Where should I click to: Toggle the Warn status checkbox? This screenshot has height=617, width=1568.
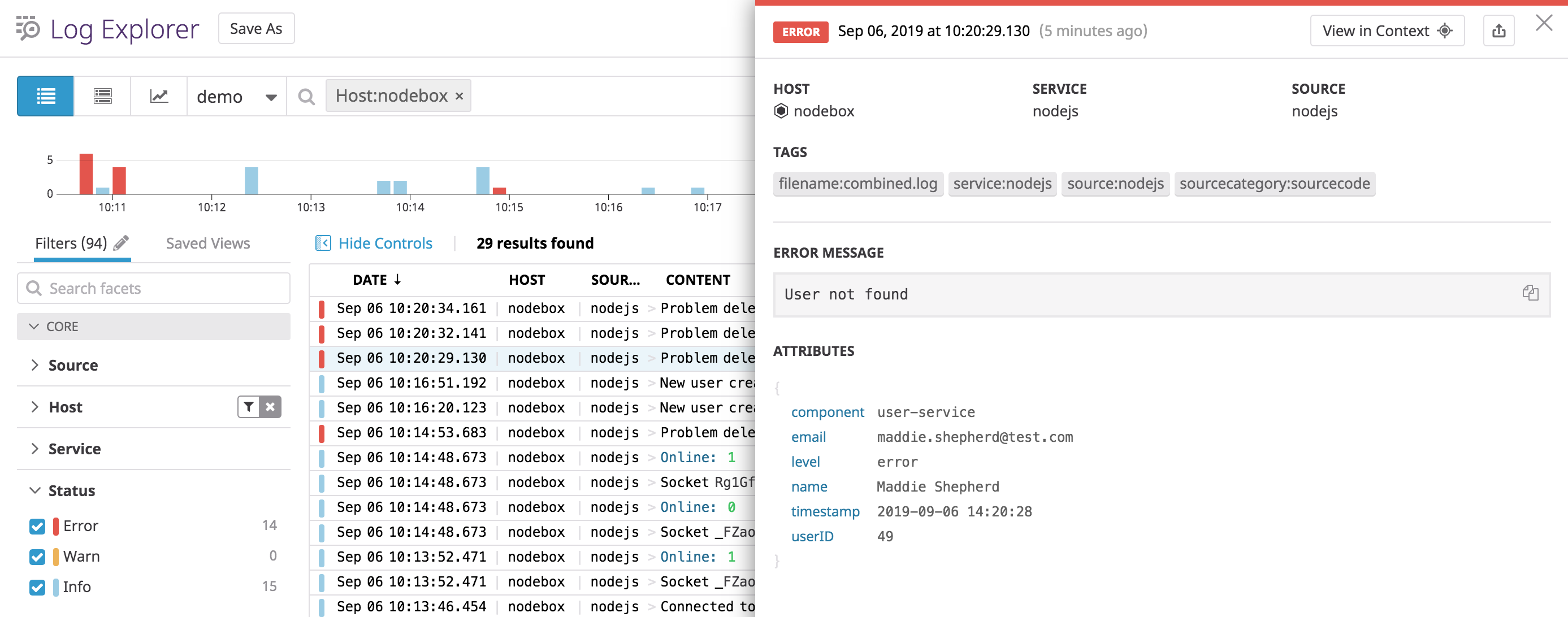37,556
